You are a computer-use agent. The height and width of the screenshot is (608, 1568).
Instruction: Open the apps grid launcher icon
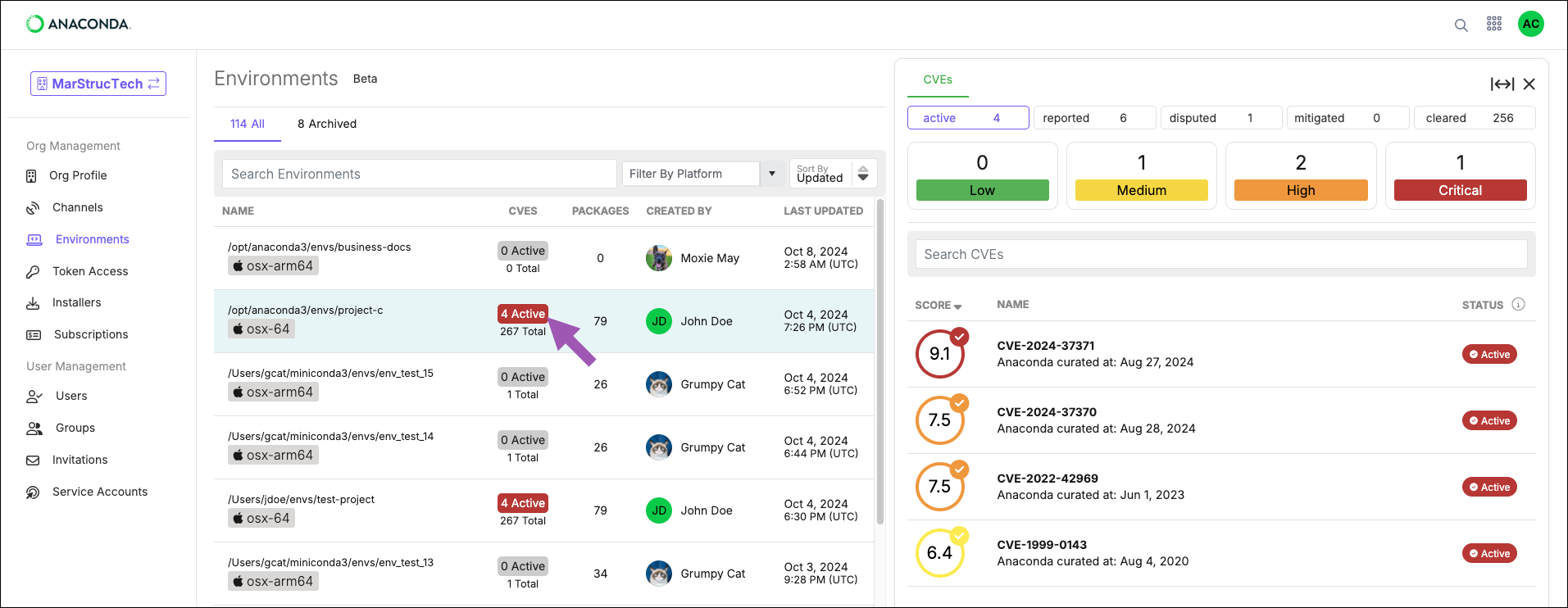[1494, 24]
